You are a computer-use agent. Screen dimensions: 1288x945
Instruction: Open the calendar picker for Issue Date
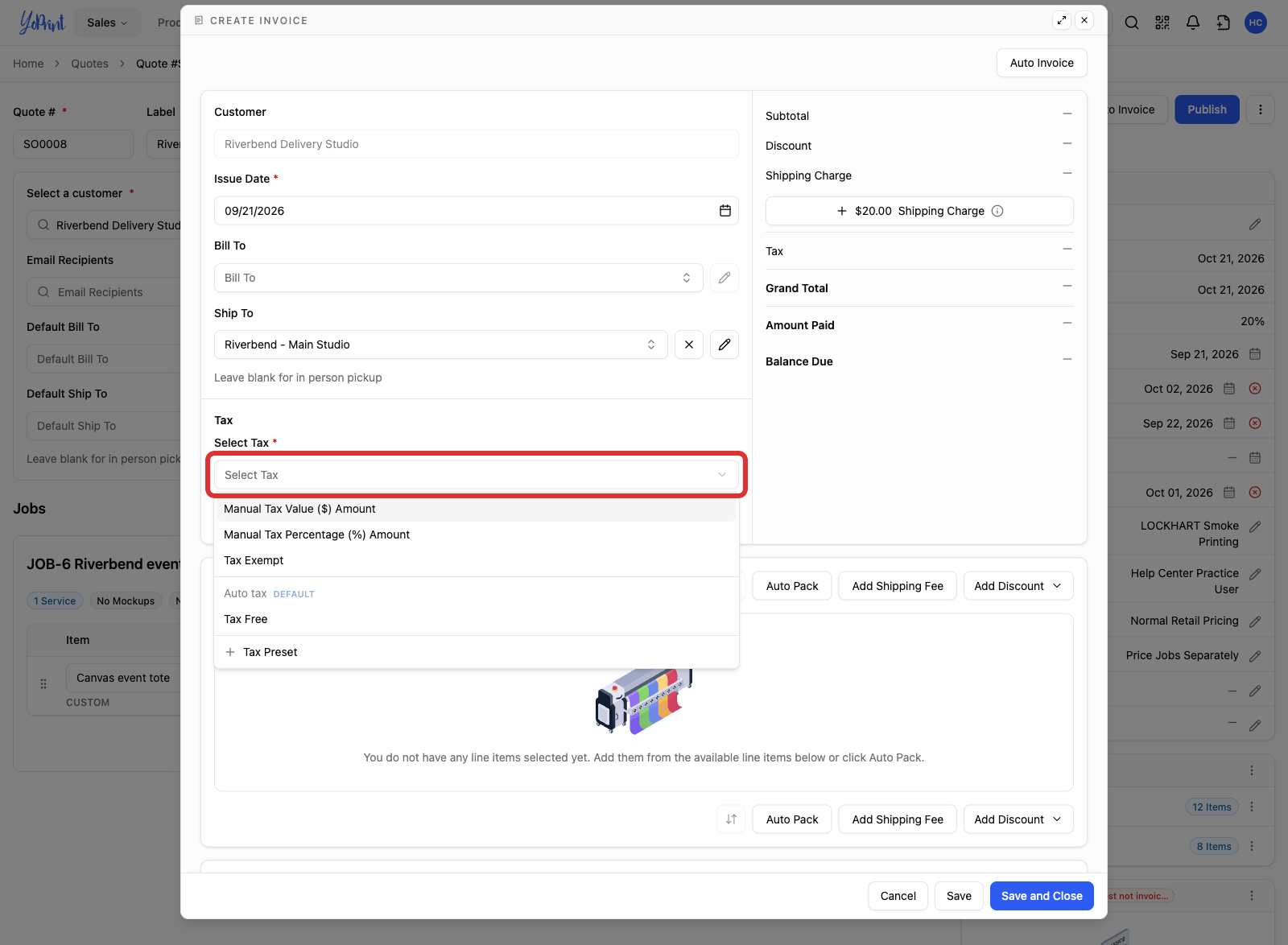725,211
